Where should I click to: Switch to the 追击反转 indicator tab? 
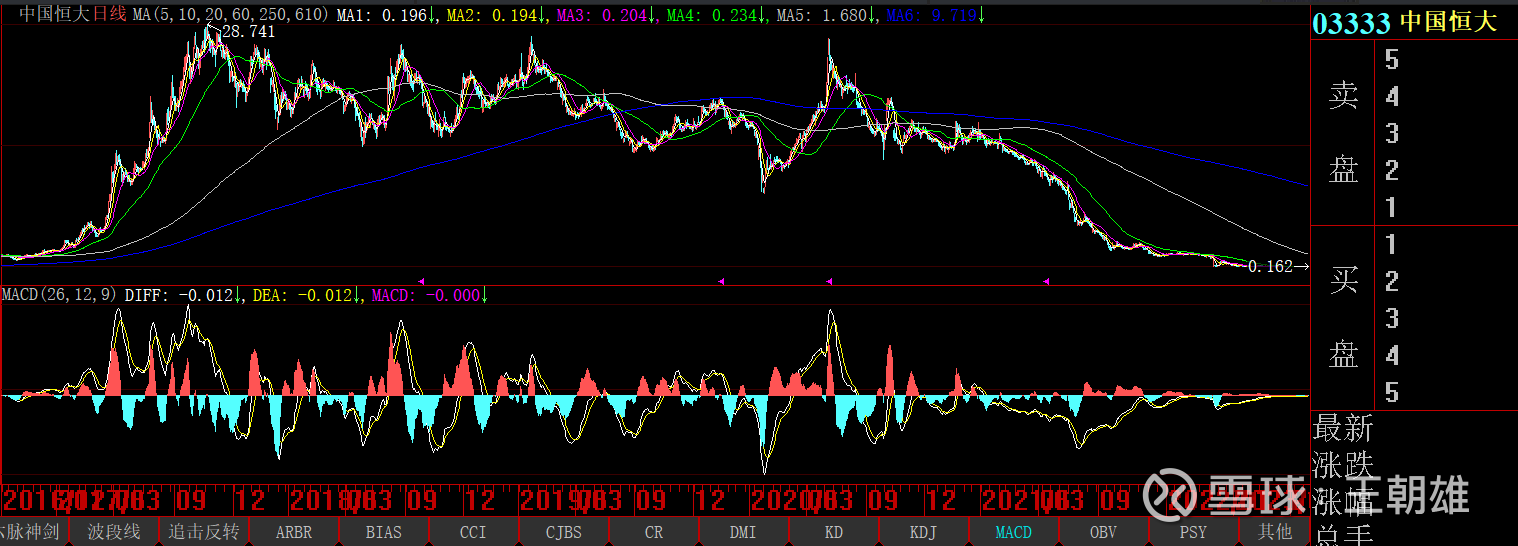point(204,532)
